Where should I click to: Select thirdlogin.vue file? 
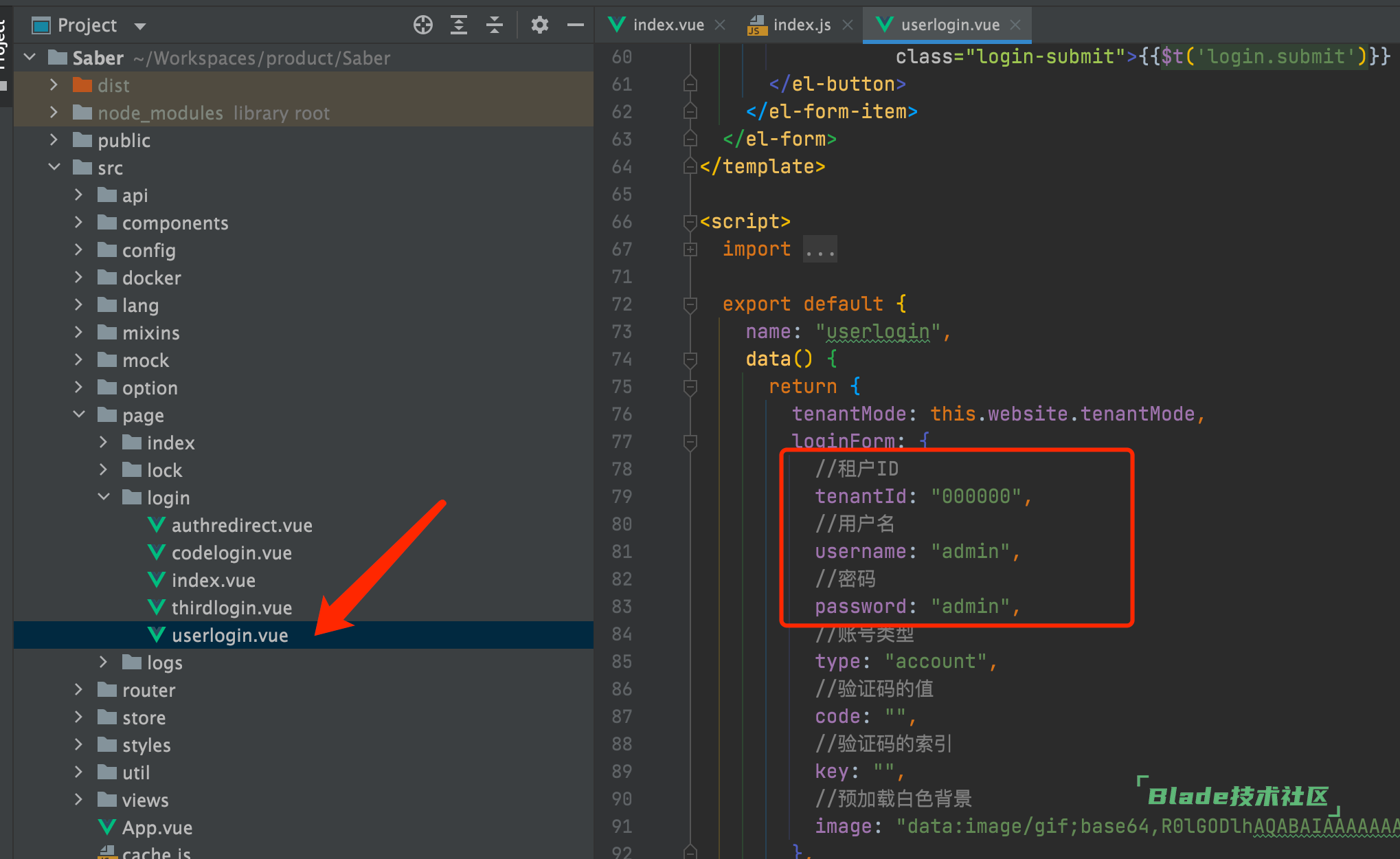[232, 608]
